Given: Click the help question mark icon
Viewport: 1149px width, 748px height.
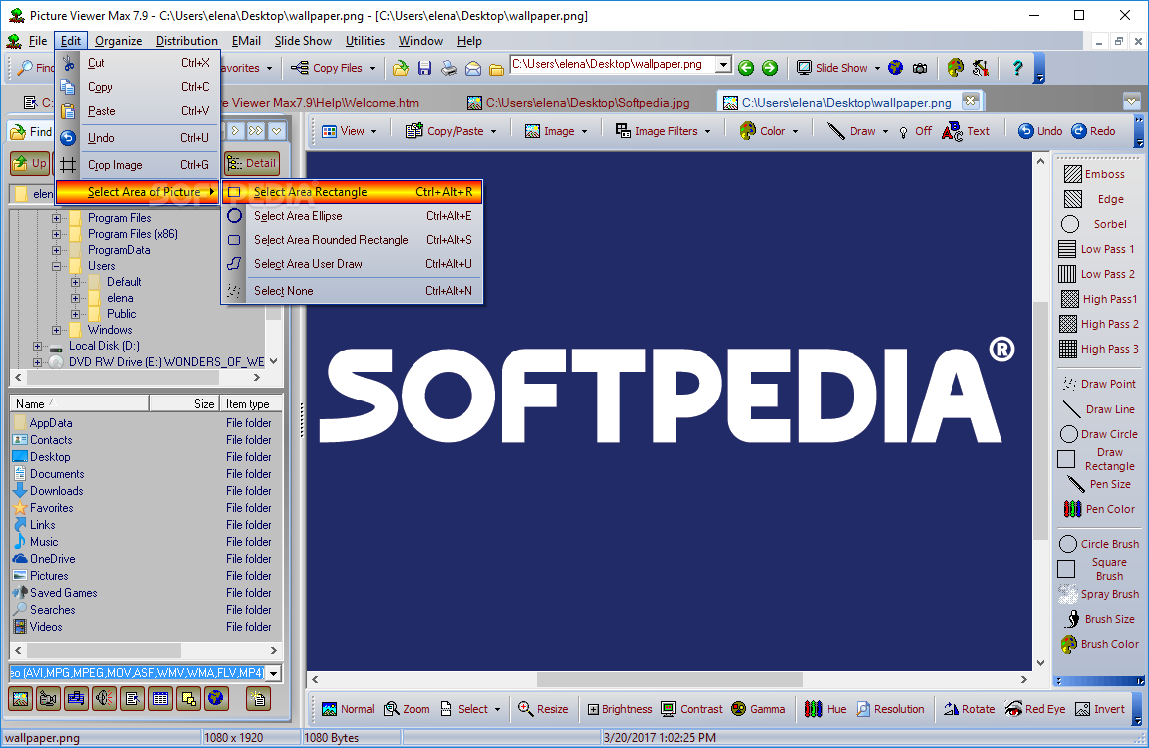Looking at the screenshot, I should click(x=1017, y=68).
